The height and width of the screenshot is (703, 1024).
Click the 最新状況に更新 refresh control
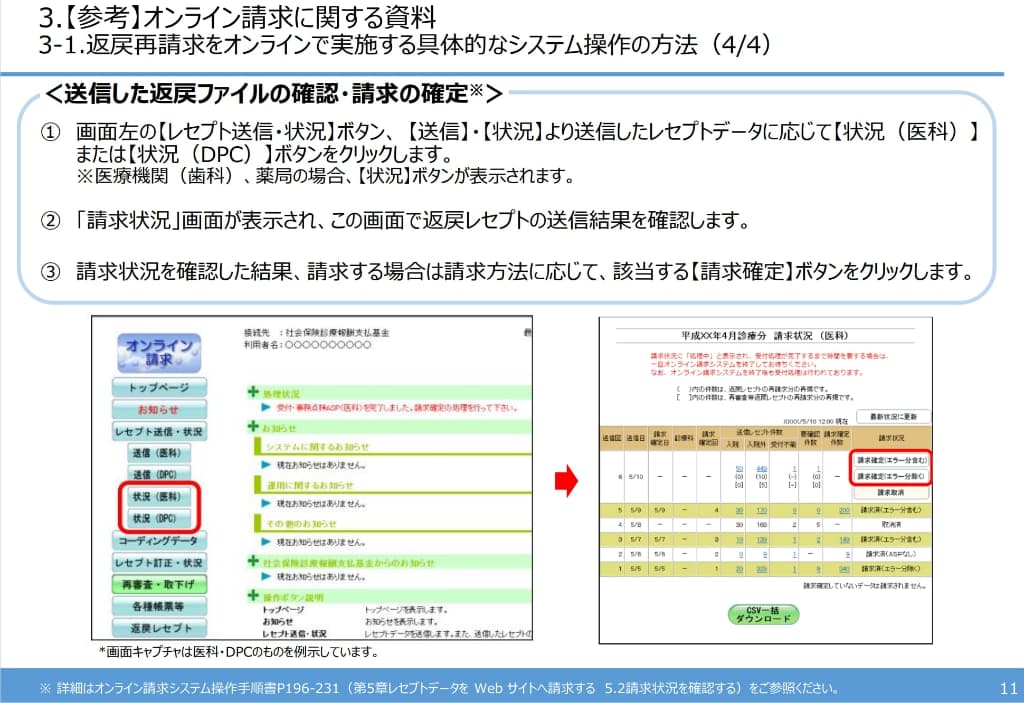tap(893, 414)
